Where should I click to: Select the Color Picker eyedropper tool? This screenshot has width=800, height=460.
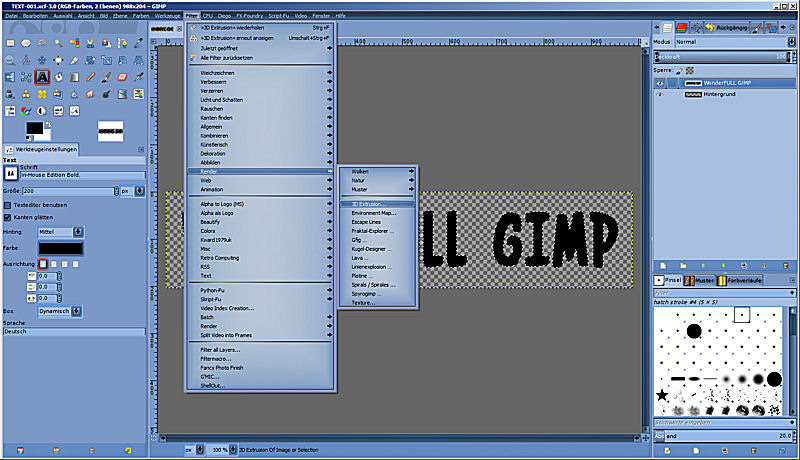click(138, 43)
